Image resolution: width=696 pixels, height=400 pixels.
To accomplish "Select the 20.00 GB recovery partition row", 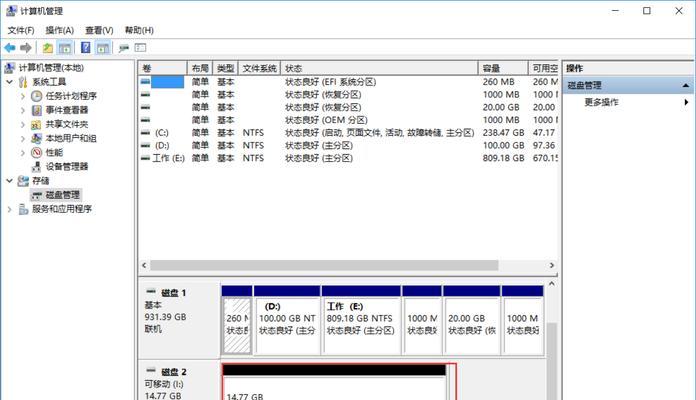I will 348,107.
